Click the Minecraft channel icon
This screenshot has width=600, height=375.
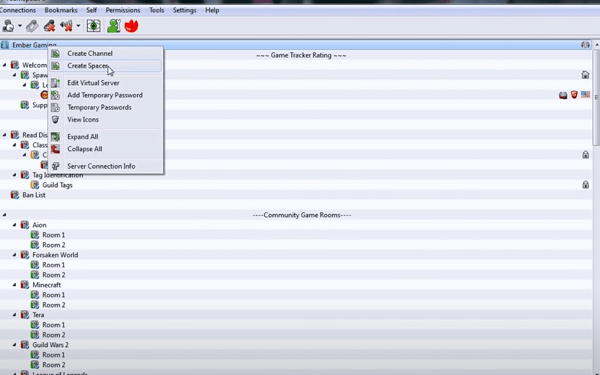(x=25, y=285)
